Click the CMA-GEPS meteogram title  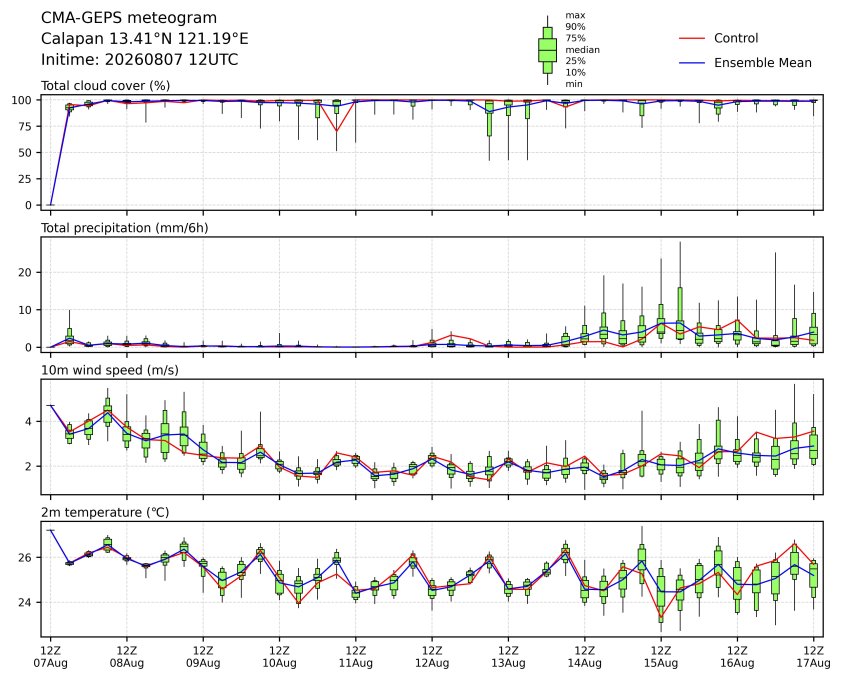[129, 18]
